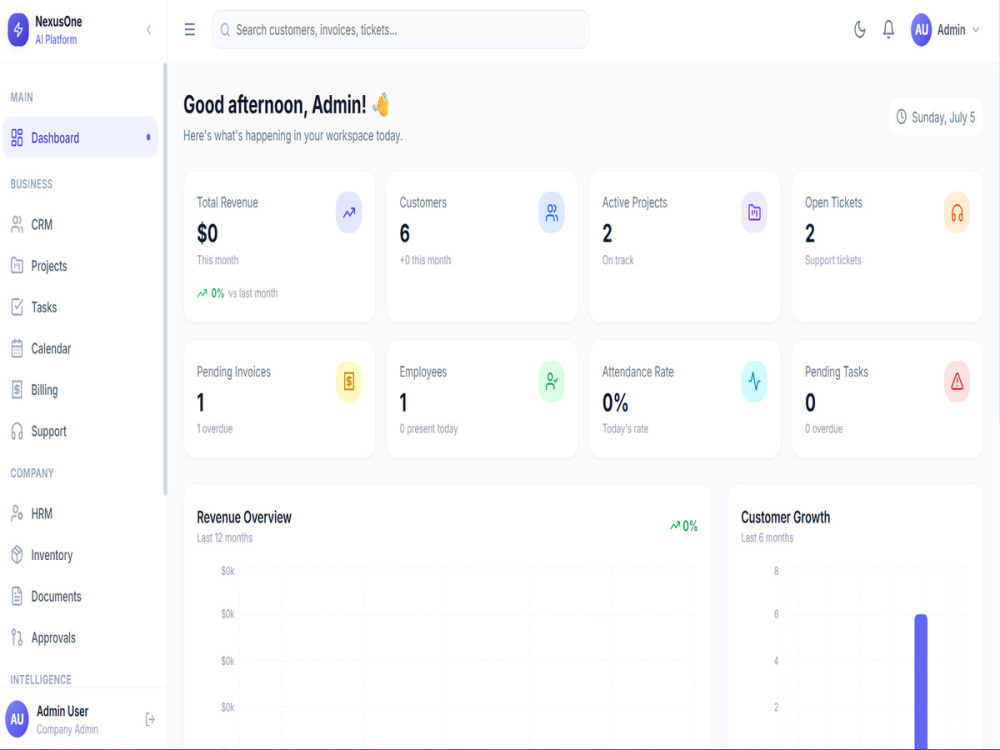The image size is (1000, 750).
Task: Click the Calendar icon in the sidebar
Action: point(17,349)
